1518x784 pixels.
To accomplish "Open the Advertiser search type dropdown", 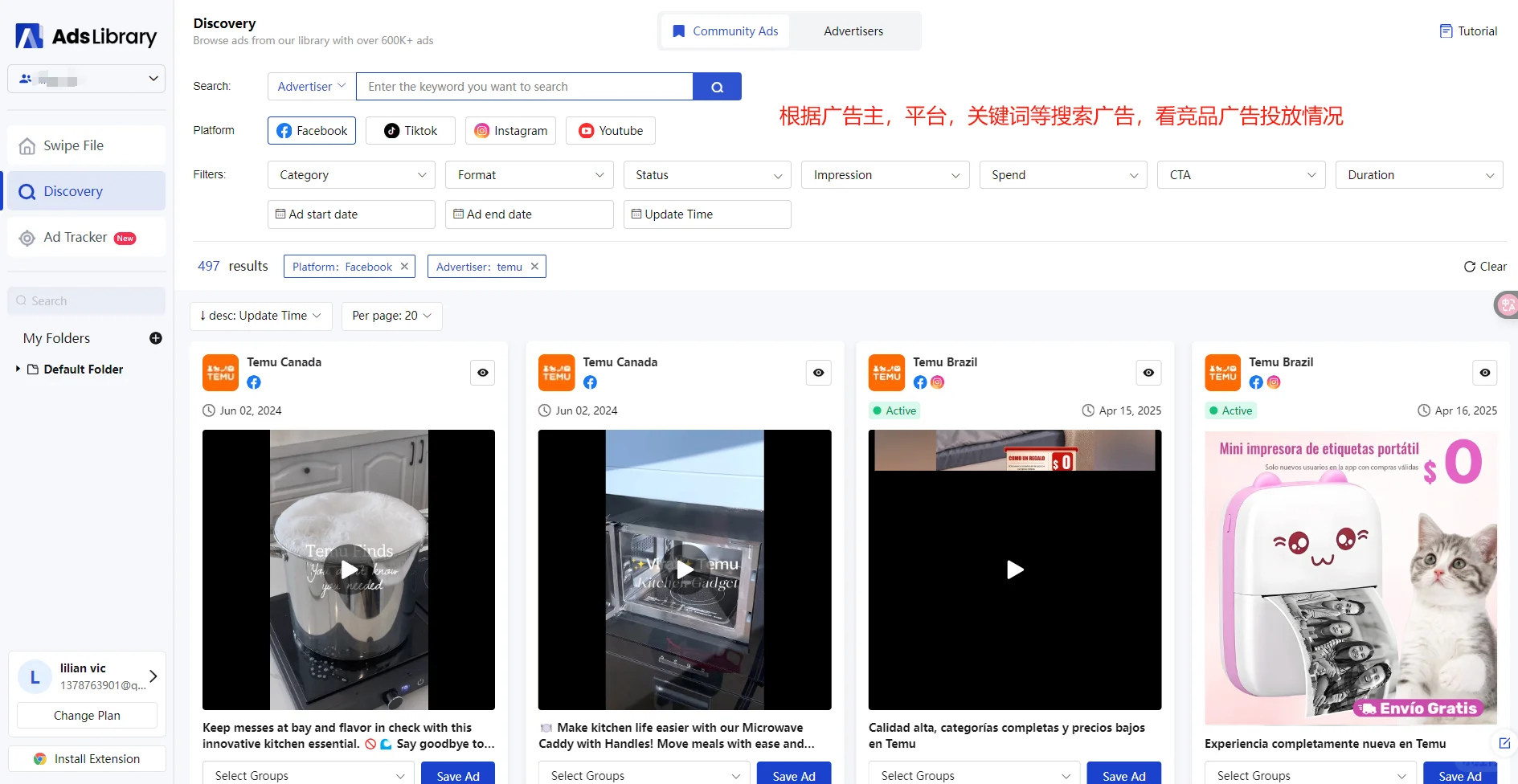I will click(312, 87).
